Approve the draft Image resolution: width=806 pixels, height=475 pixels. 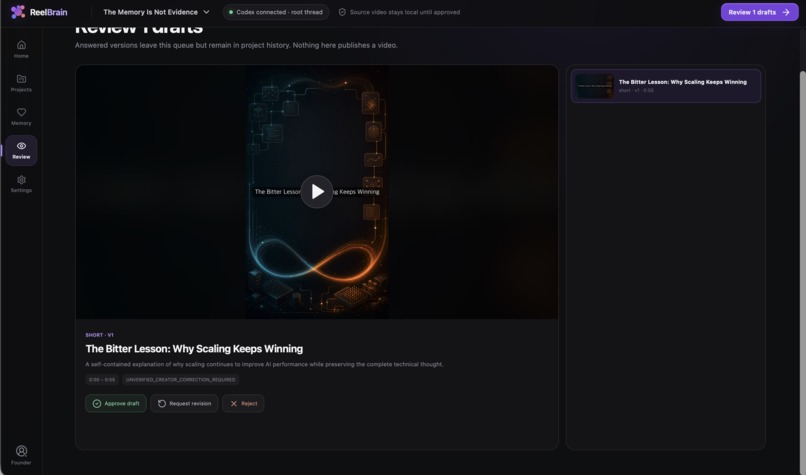(x=116, y=404)
